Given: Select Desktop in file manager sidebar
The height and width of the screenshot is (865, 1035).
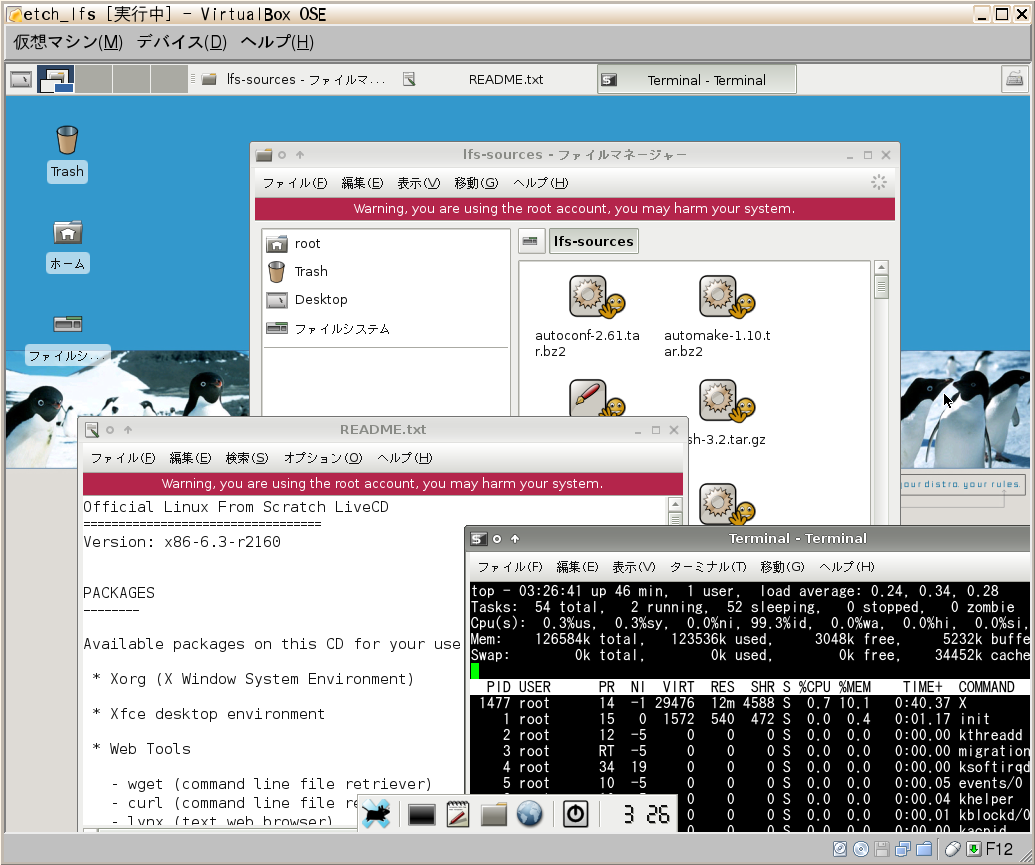Looking at the screenshot, I should point(385,300).
